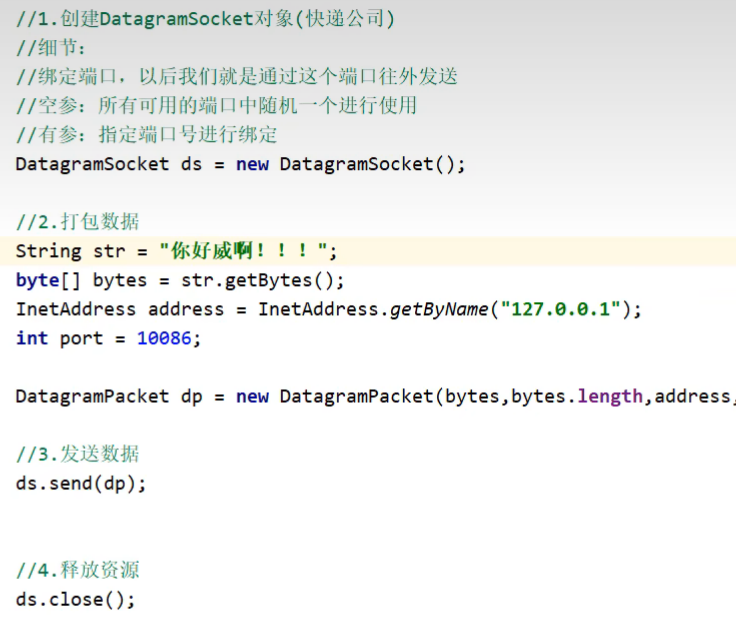This screenshot has height=628, width=736.
Task: Click comment line "//1.创建DatagramSocket对象(快递公司)"
Action: pos(205,19)
